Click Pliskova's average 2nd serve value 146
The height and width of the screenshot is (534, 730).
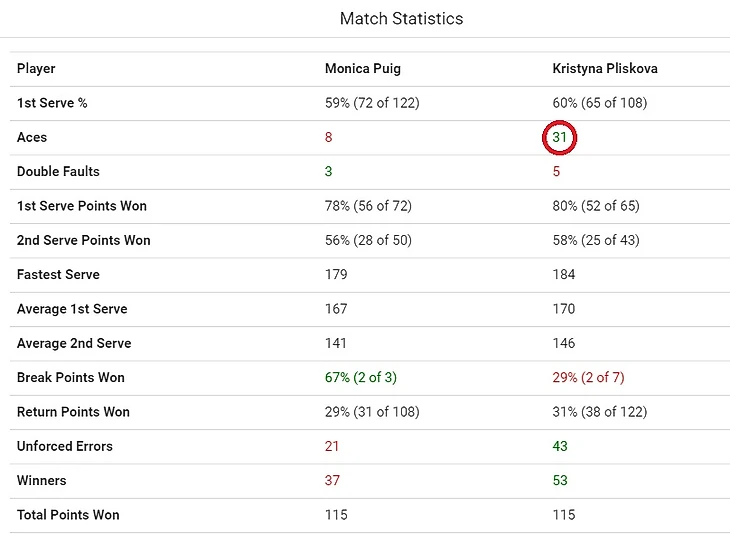[x=564, y=344]
